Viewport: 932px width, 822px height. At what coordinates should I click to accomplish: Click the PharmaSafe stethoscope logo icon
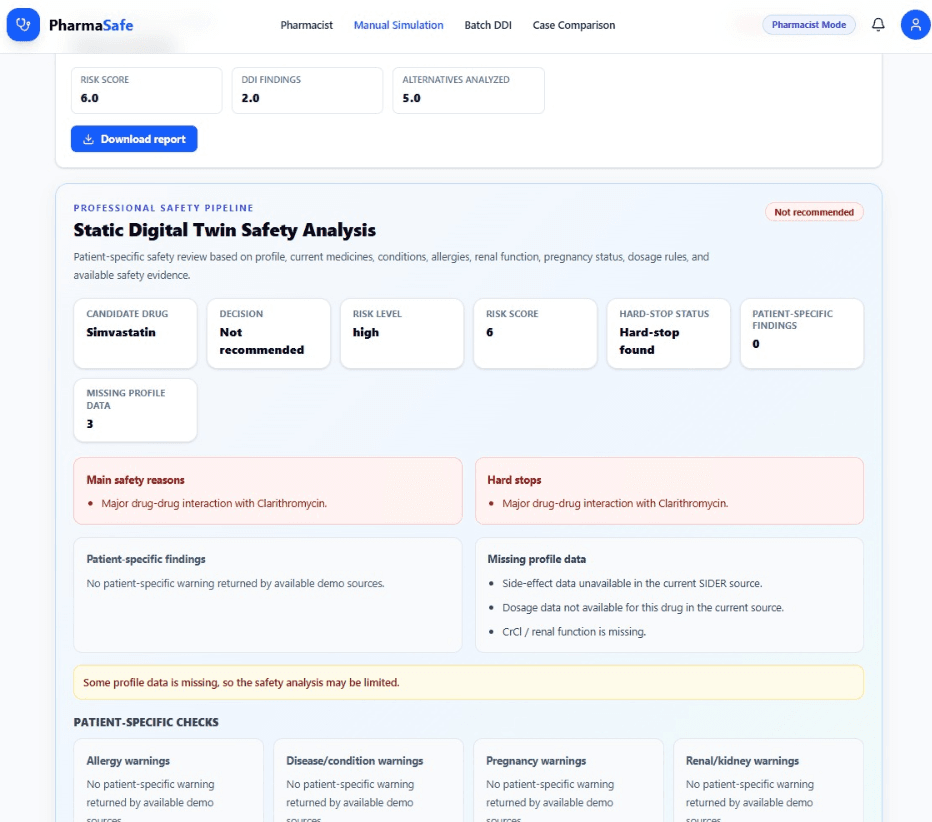[x=23, y=25]
